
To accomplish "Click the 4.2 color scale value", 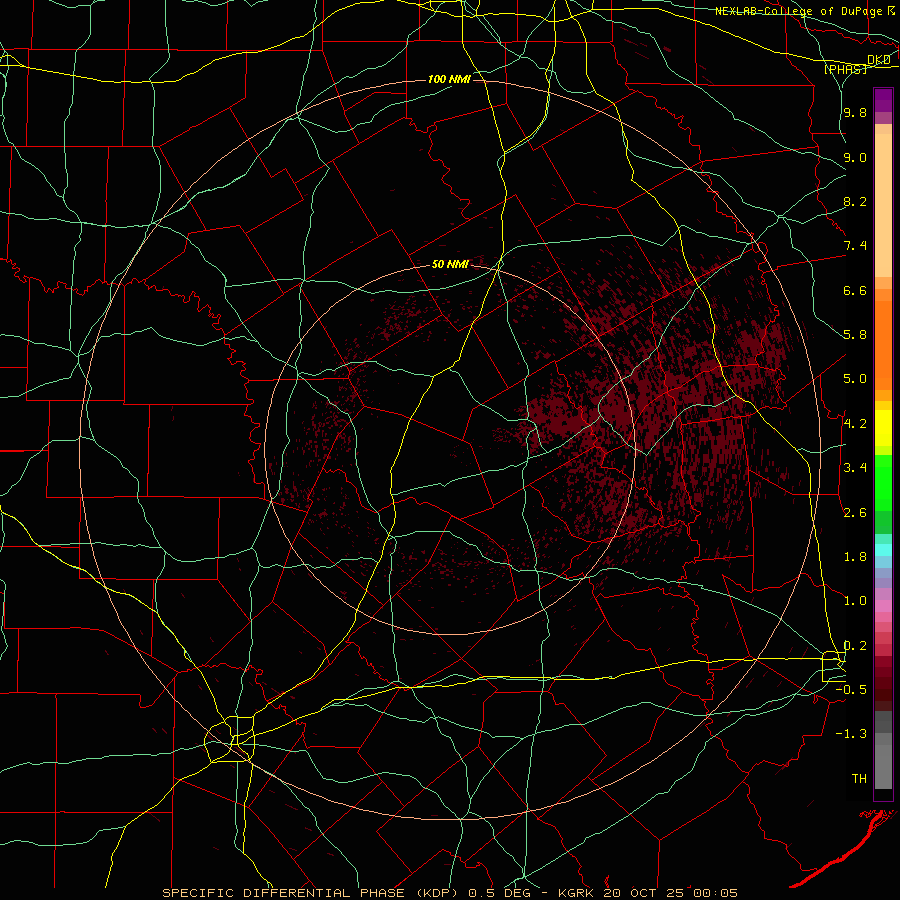I will (855, 424).
